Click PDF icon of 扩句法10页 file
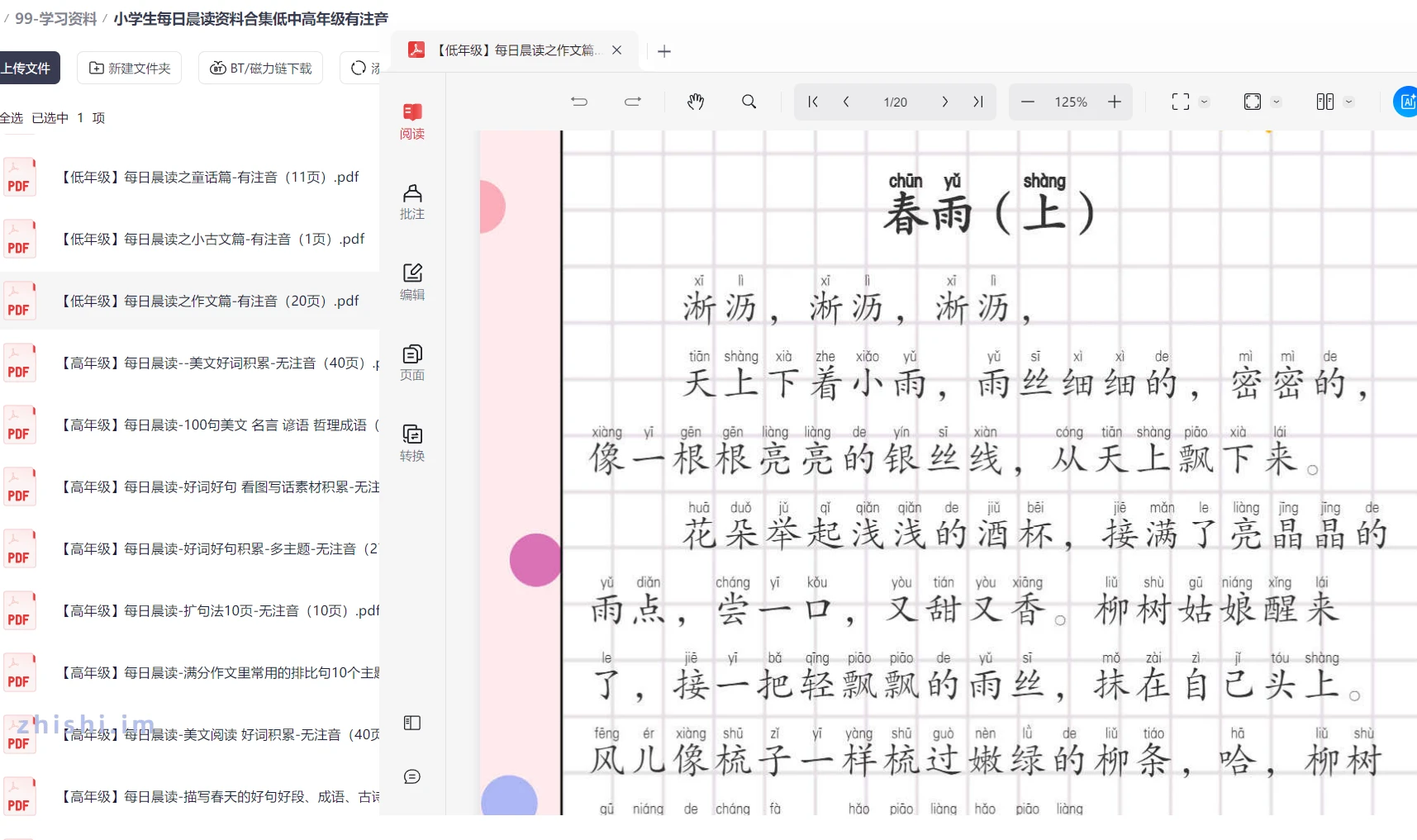Image resolution: width=1417 pixels, height=840 pixels. [19, 610]
